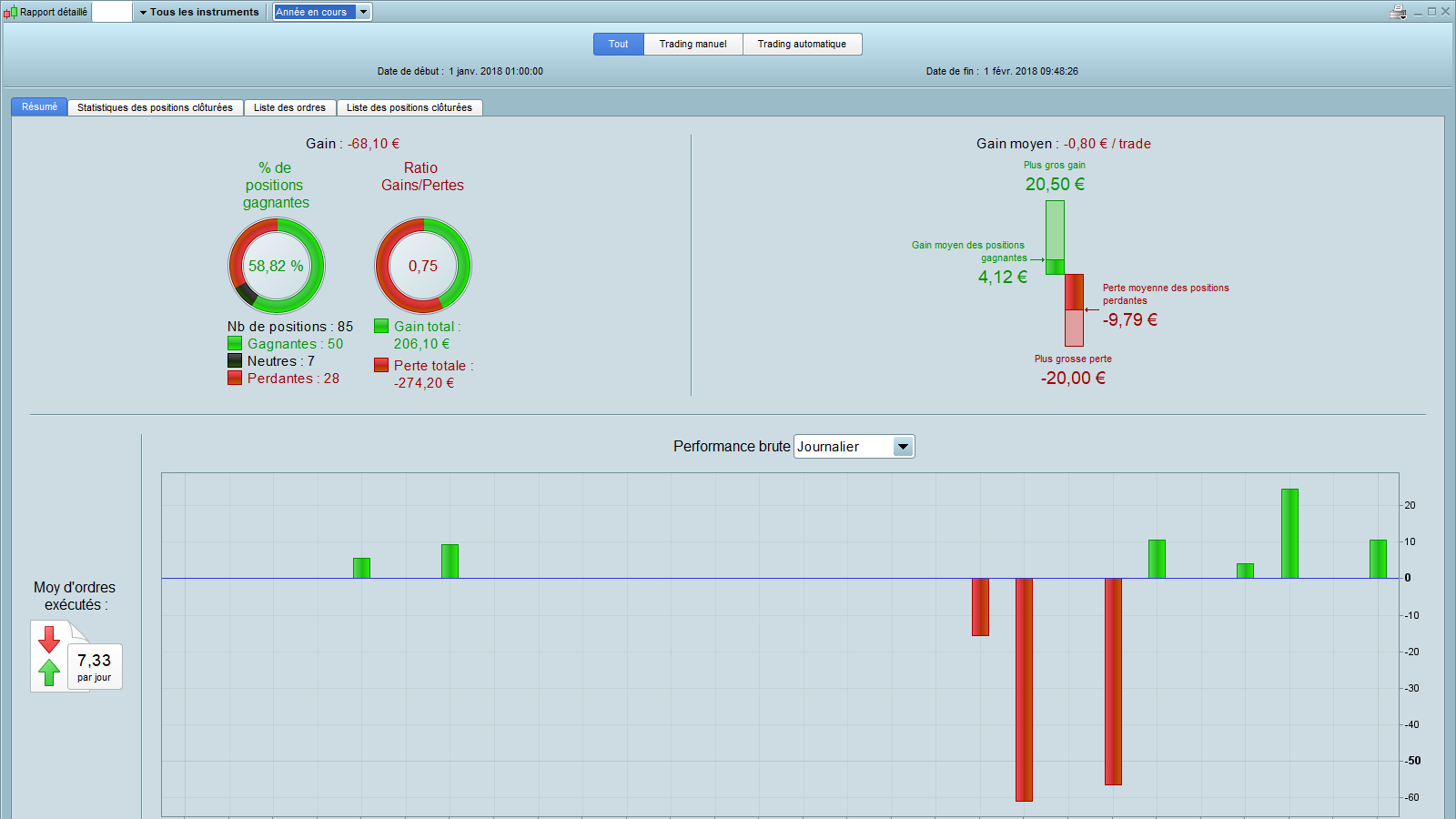Click the "7,33 par jour" orders average

95,666
